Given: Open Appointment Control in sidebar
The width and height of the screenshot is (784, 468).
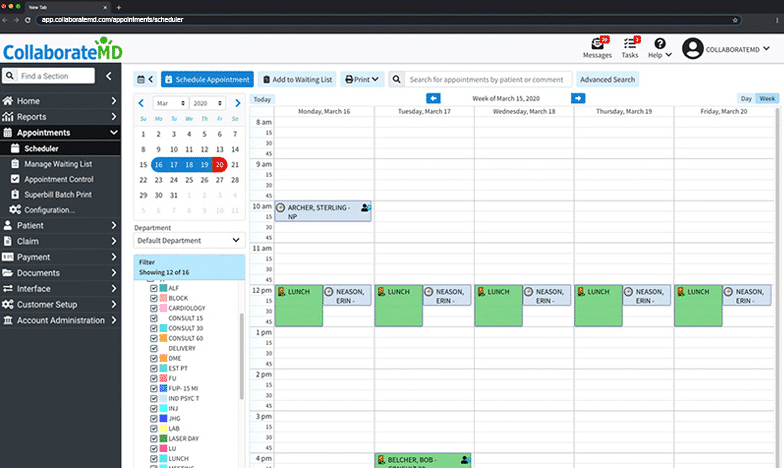Looking at the screenshot, I should click(x=60, y=179).
